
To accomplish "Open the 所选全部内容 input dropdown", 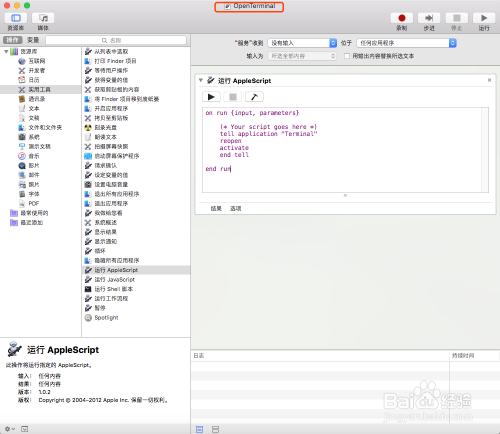I will click(x=302, y=56).
